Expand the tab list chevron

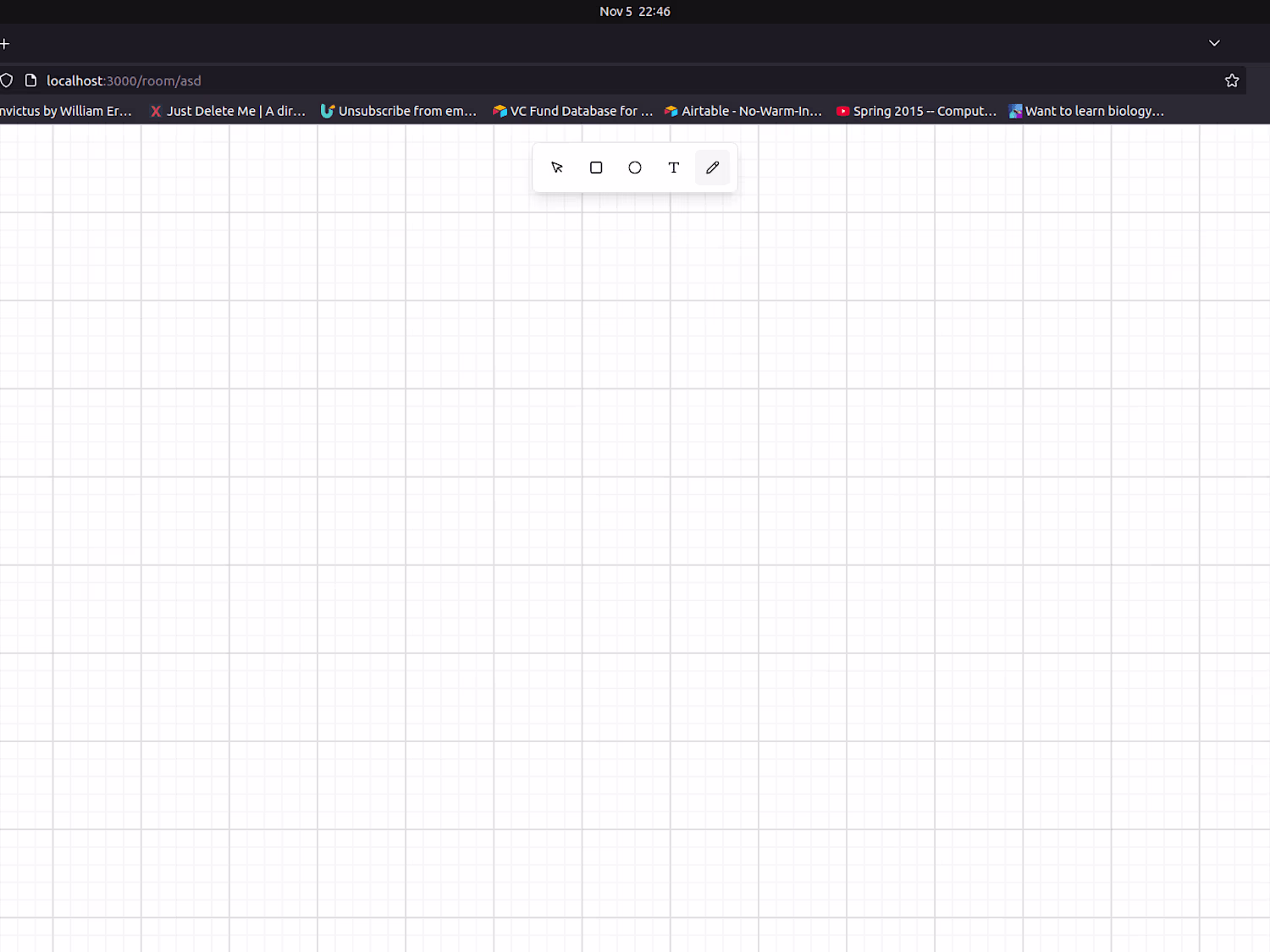point(1214,43)
